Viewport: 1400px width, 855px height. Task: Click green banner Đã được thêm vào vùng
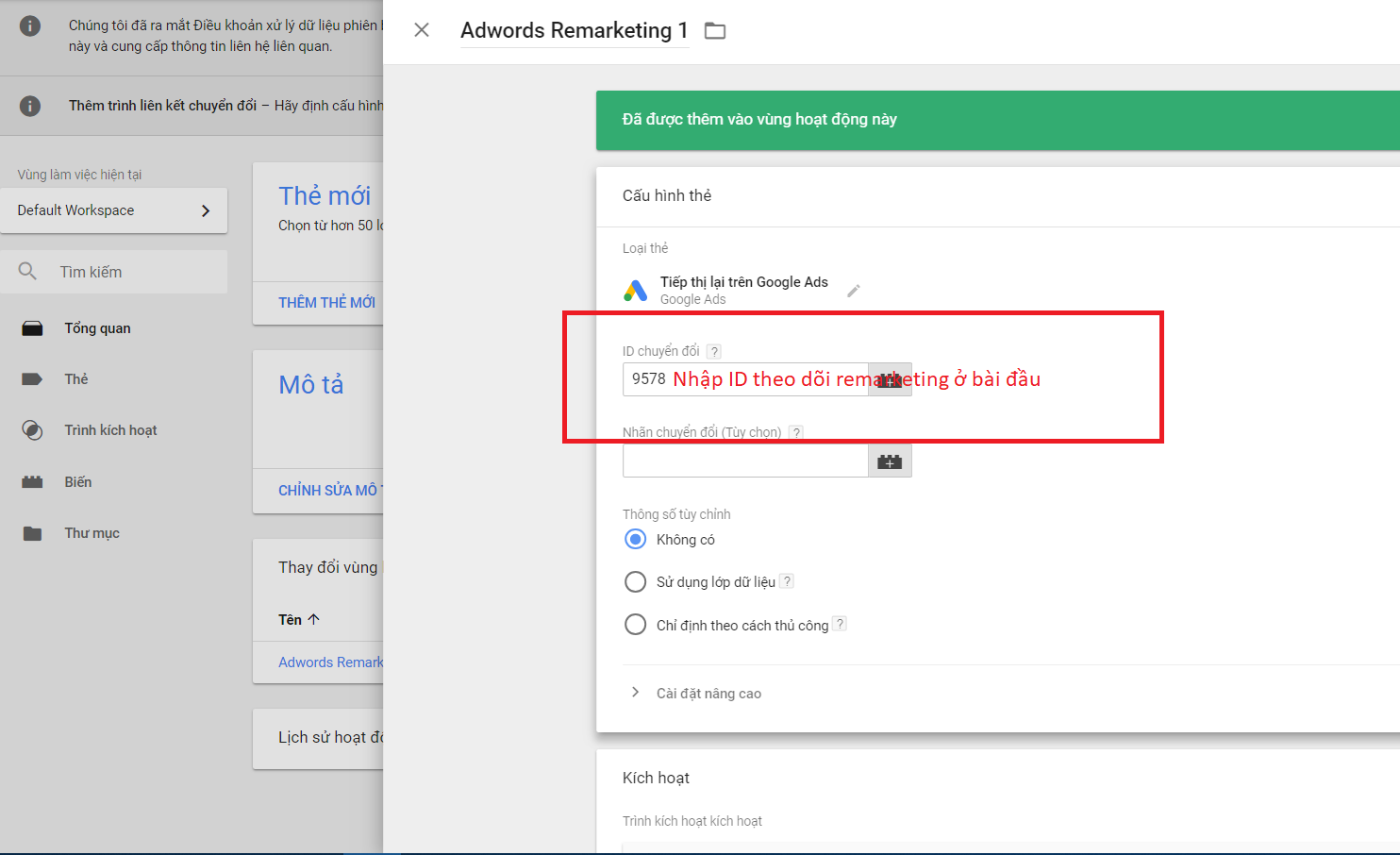coord(998,120)
